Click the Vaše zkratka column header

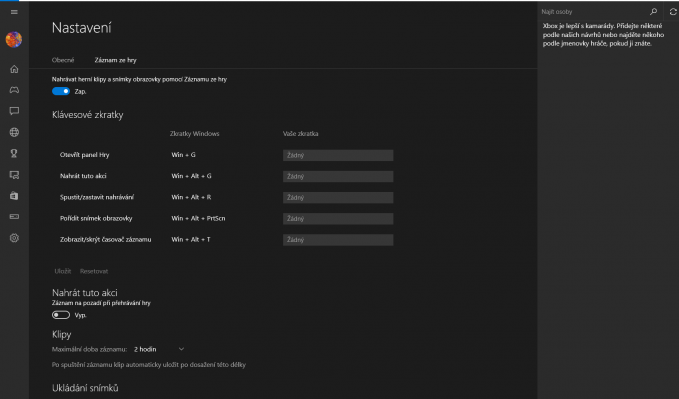tap(301, 133)
